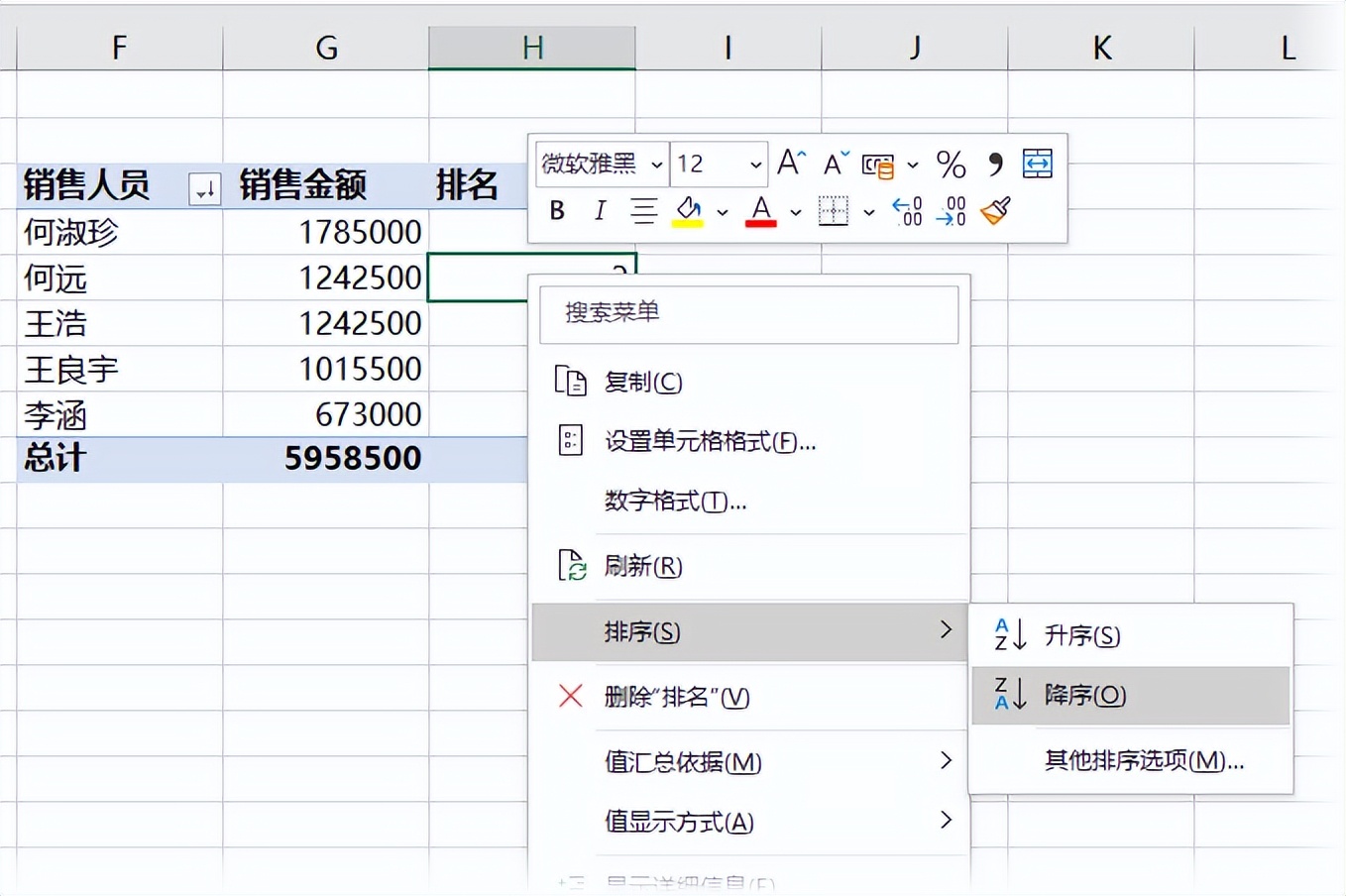The image size is (1346, 896).
Task: Choose 复制(C) from context menu
Action: [749, 382]
